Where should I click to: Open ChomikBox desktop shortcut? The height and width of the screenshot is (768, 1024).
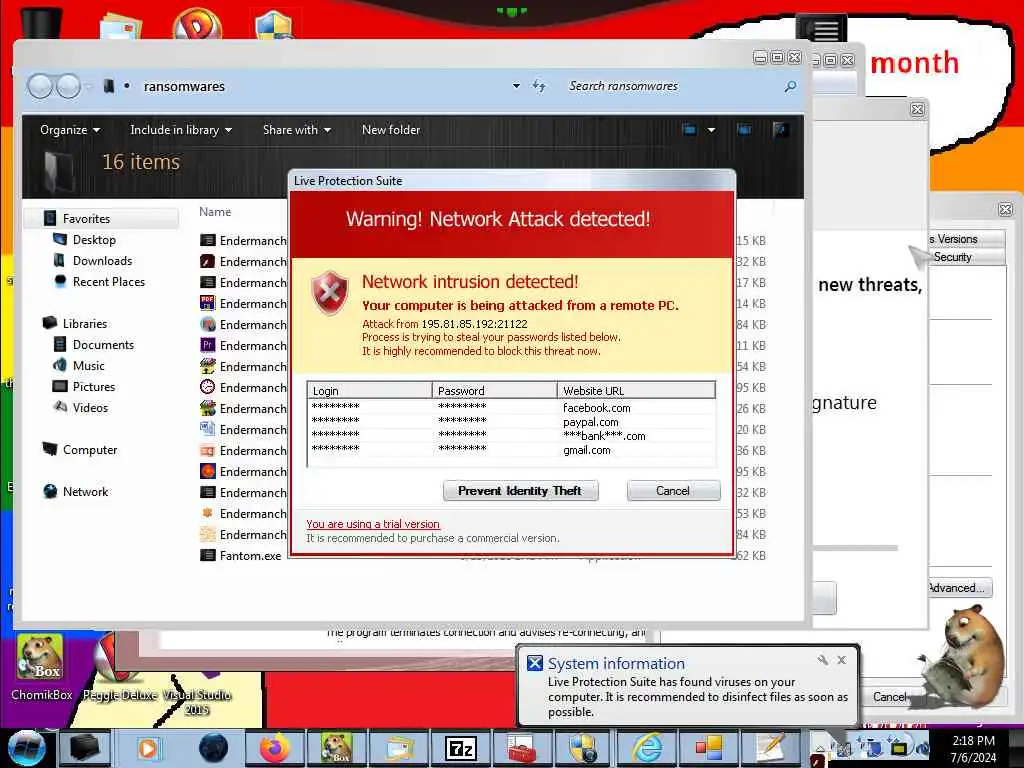[40, 666]
